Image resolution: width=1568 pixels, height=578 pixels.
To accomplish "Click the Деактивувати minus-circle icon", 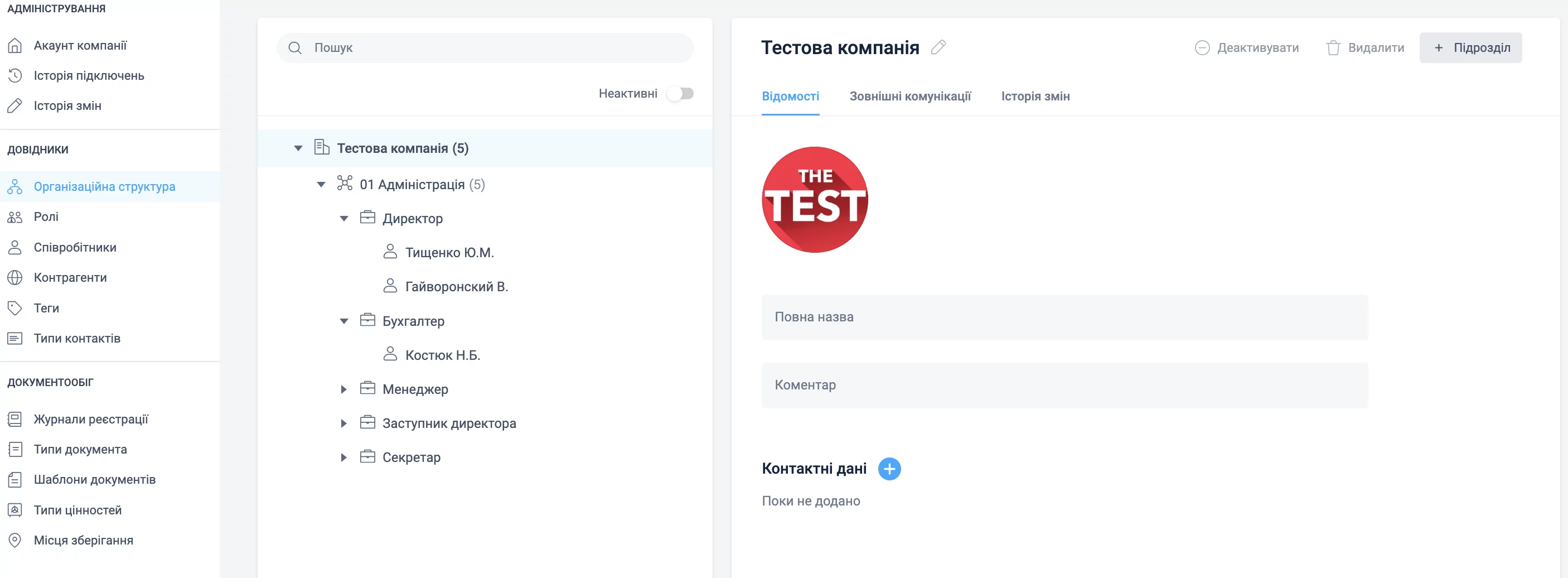I will (1202, 48).
